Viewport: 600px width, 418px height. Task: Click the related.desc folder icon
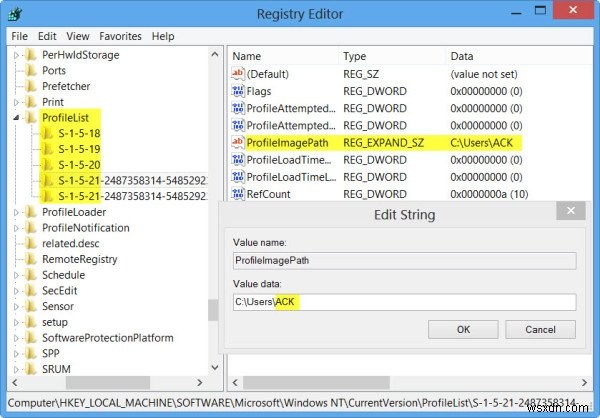31,243
